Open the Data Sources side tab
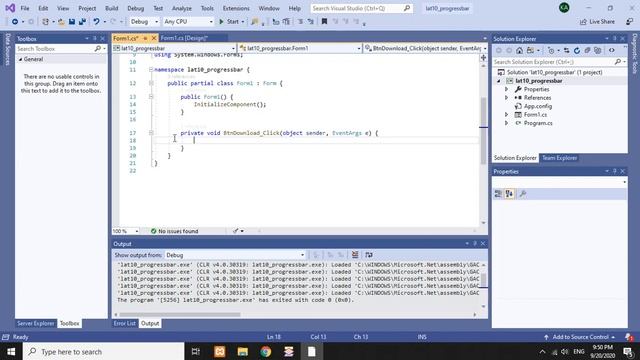The image size is (640, 360). tap(7, 50)
